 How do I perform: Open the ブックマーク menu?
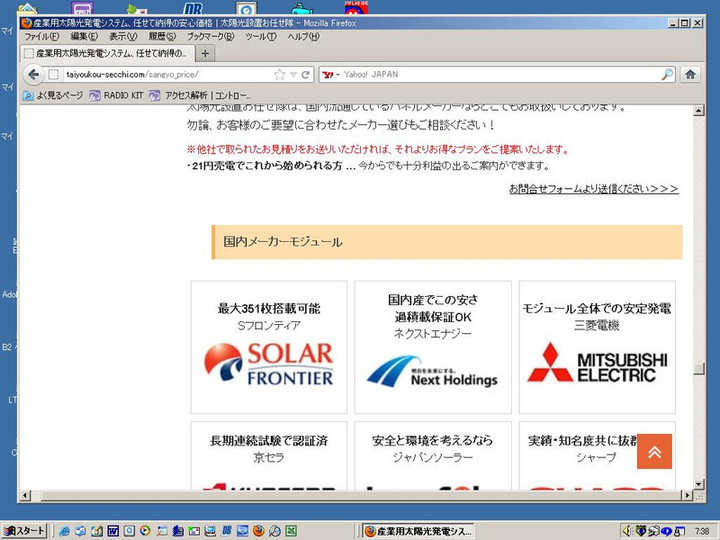point(210,36)
